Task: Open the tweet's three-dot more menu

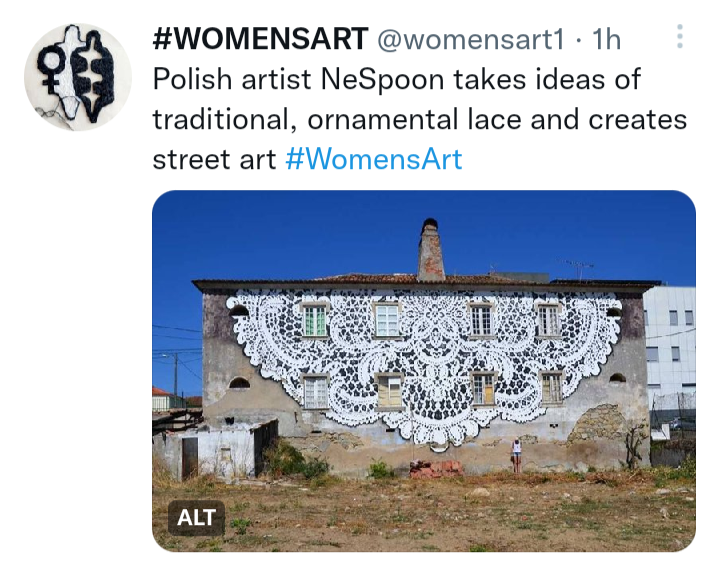Action: point(680,37)
